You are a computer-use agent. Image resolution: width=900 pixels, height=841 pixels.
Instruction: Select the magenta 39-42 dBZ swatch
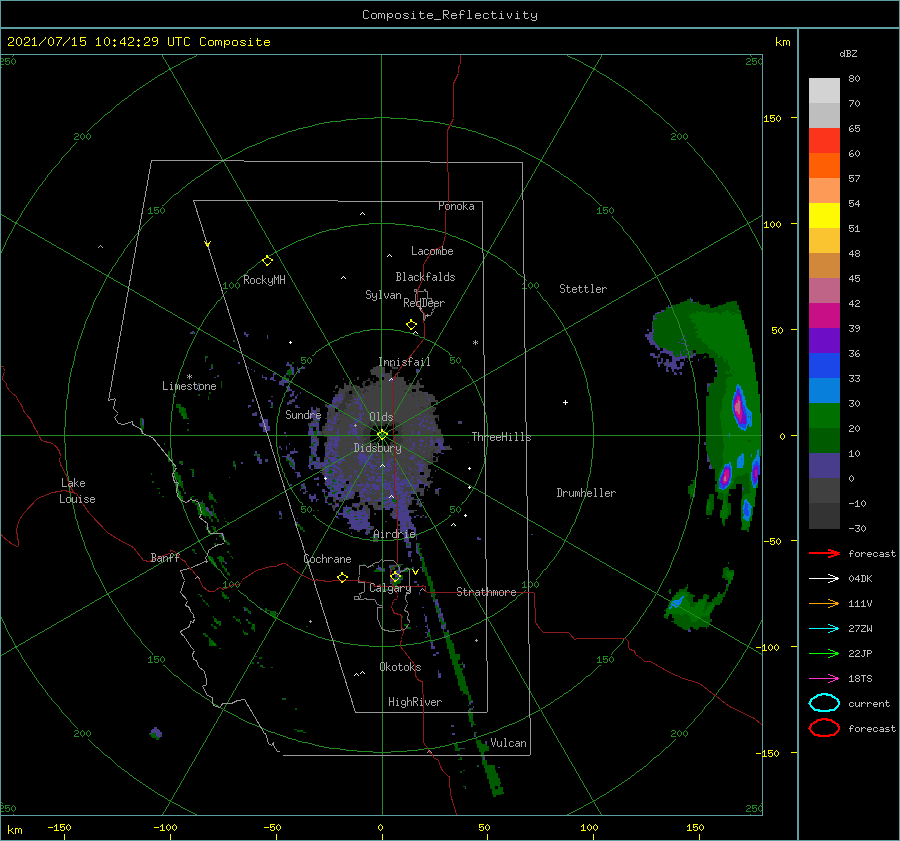click(x=824, y=316)
